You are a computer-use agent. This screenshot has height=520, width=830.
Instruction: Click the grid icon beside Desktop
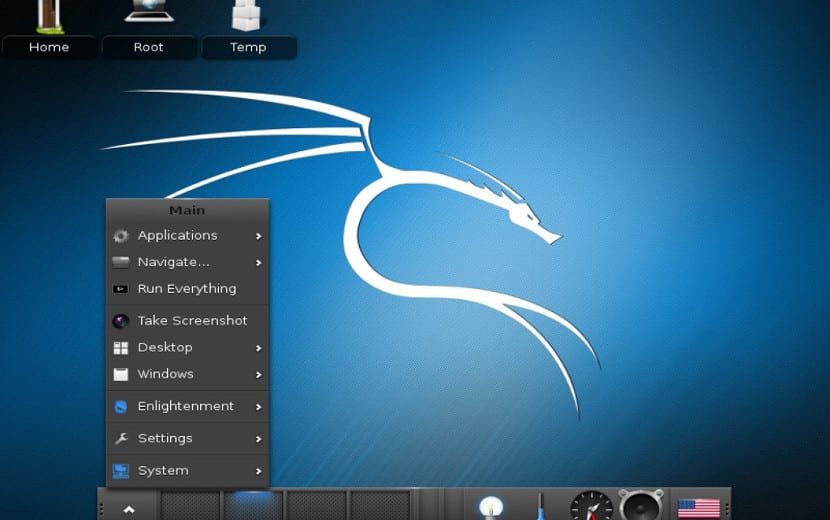pyautogui.click(x=121, y=348)
